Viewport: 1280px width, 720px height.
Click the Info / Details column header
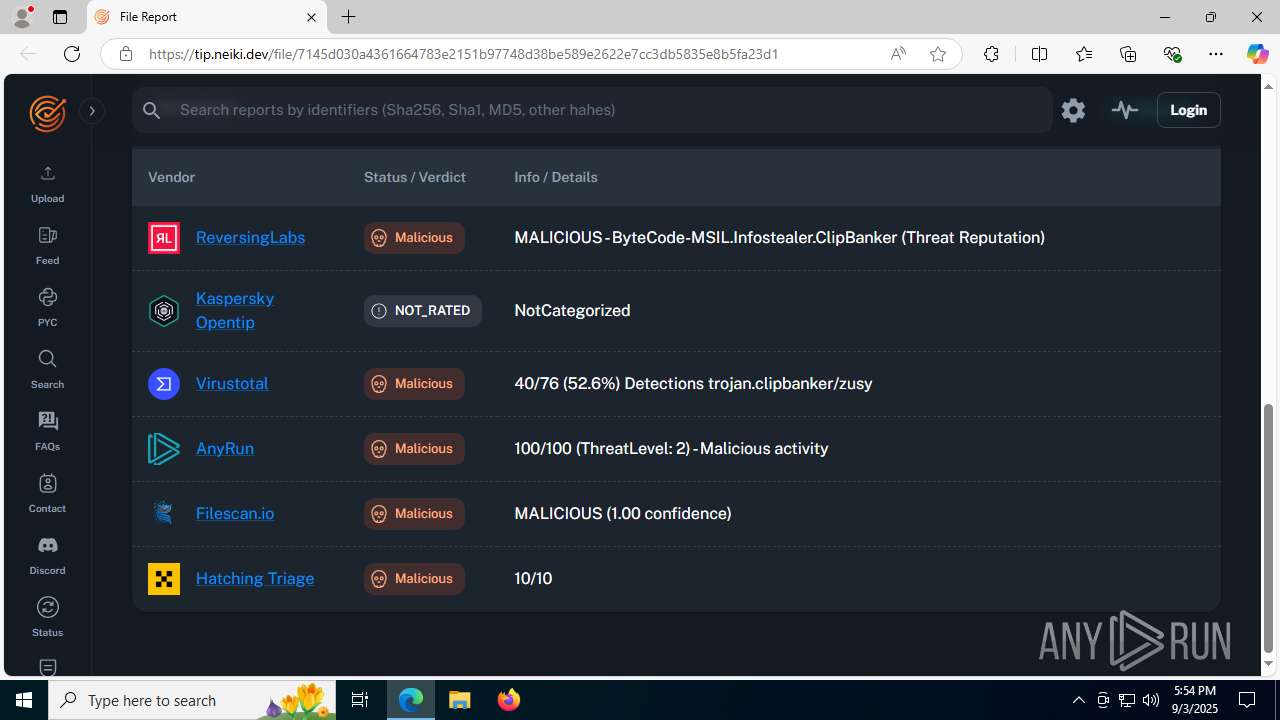556,177
